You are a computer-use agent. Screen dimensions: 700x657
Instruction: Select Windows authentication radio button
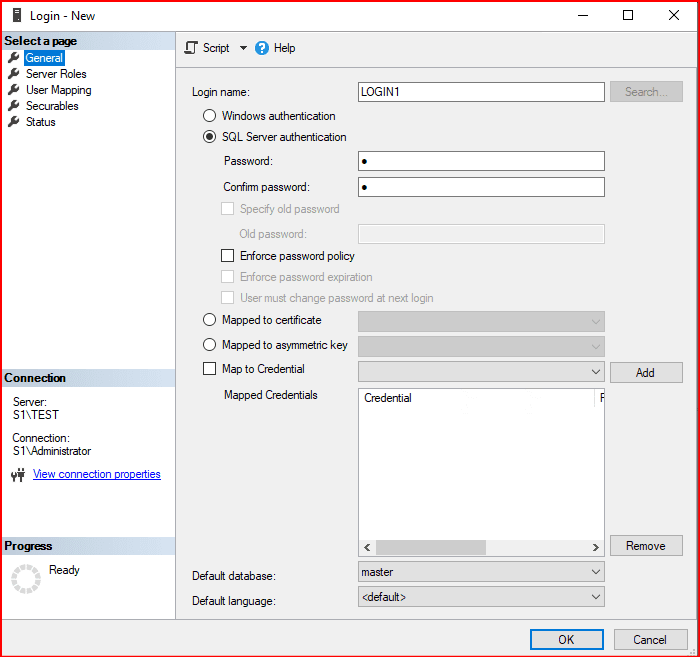210,116
